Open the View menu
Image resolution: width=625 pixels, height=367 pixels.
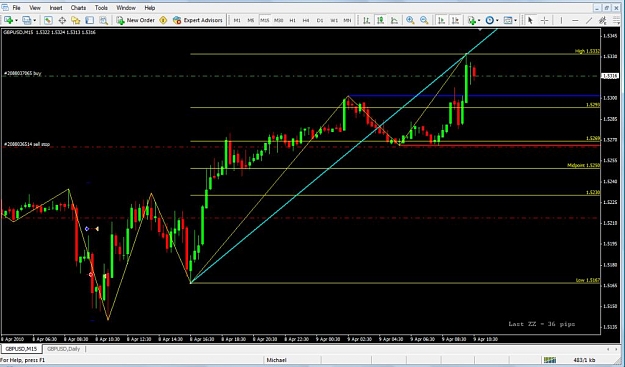click(35, 8)
